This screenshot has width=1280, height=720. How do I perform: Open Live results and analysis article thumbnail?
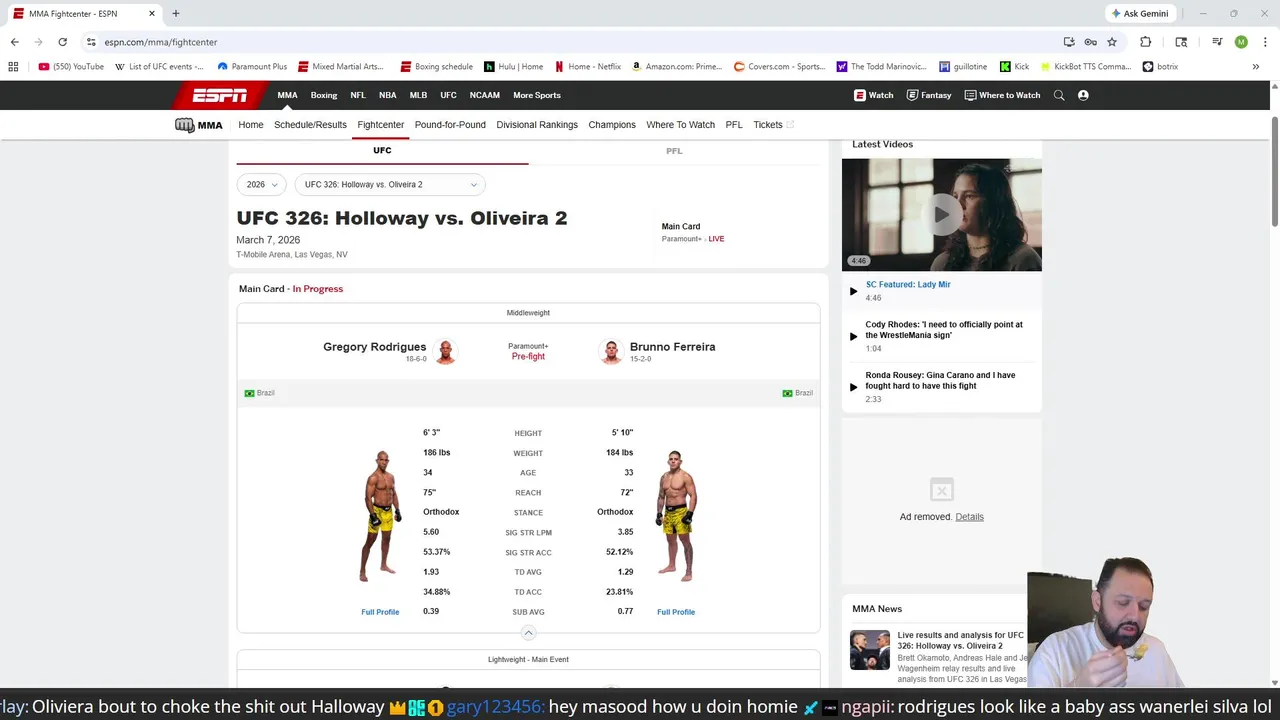coord(870,650)
